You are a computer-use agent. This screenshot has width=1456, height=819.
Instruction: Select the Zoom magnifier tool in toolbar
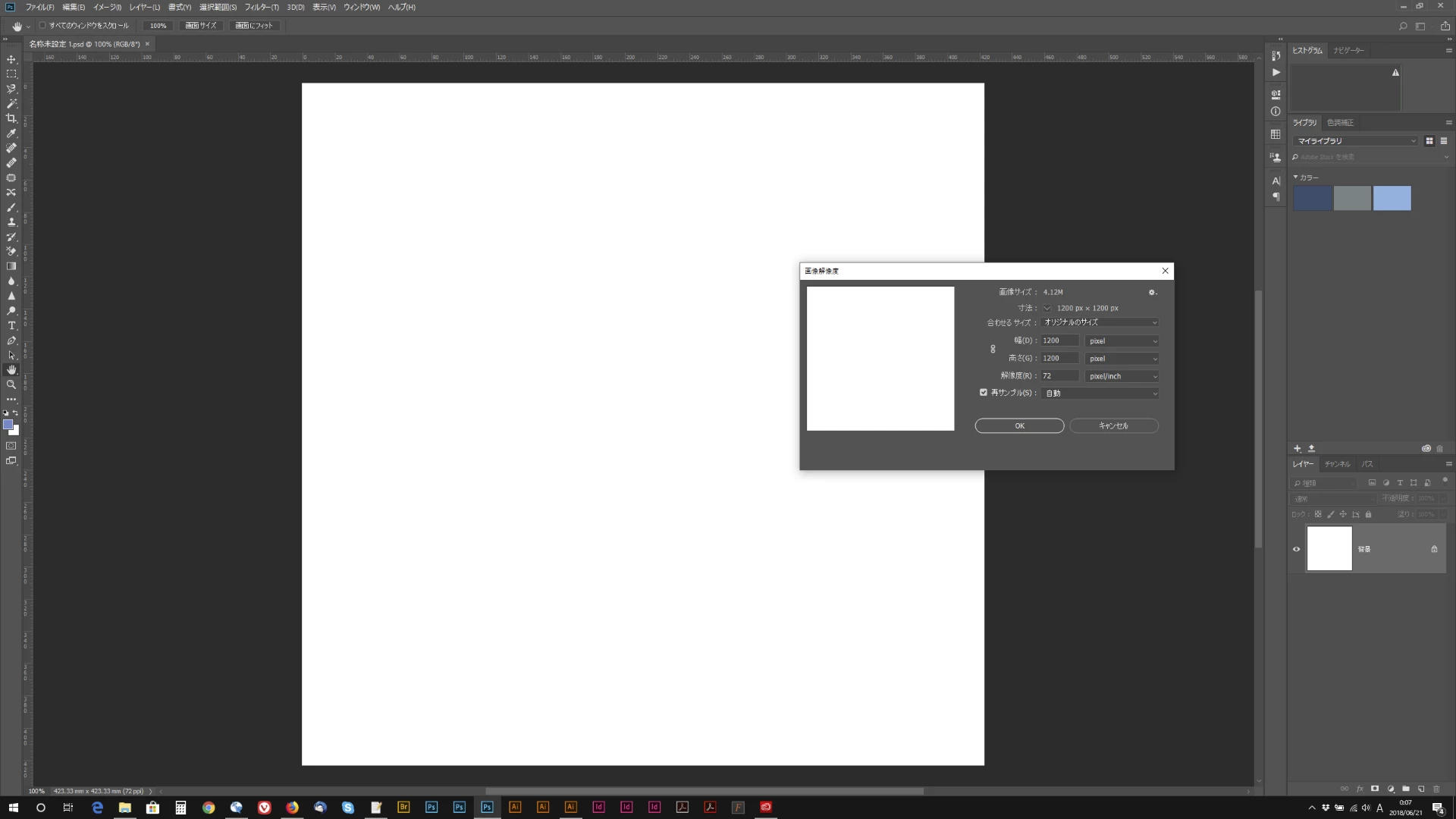(x=11, y=384)
